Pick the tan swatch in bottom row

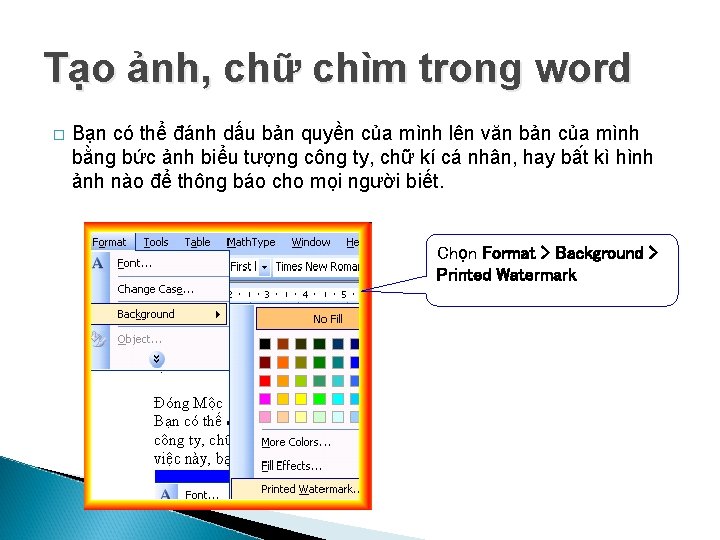point(283,417)
